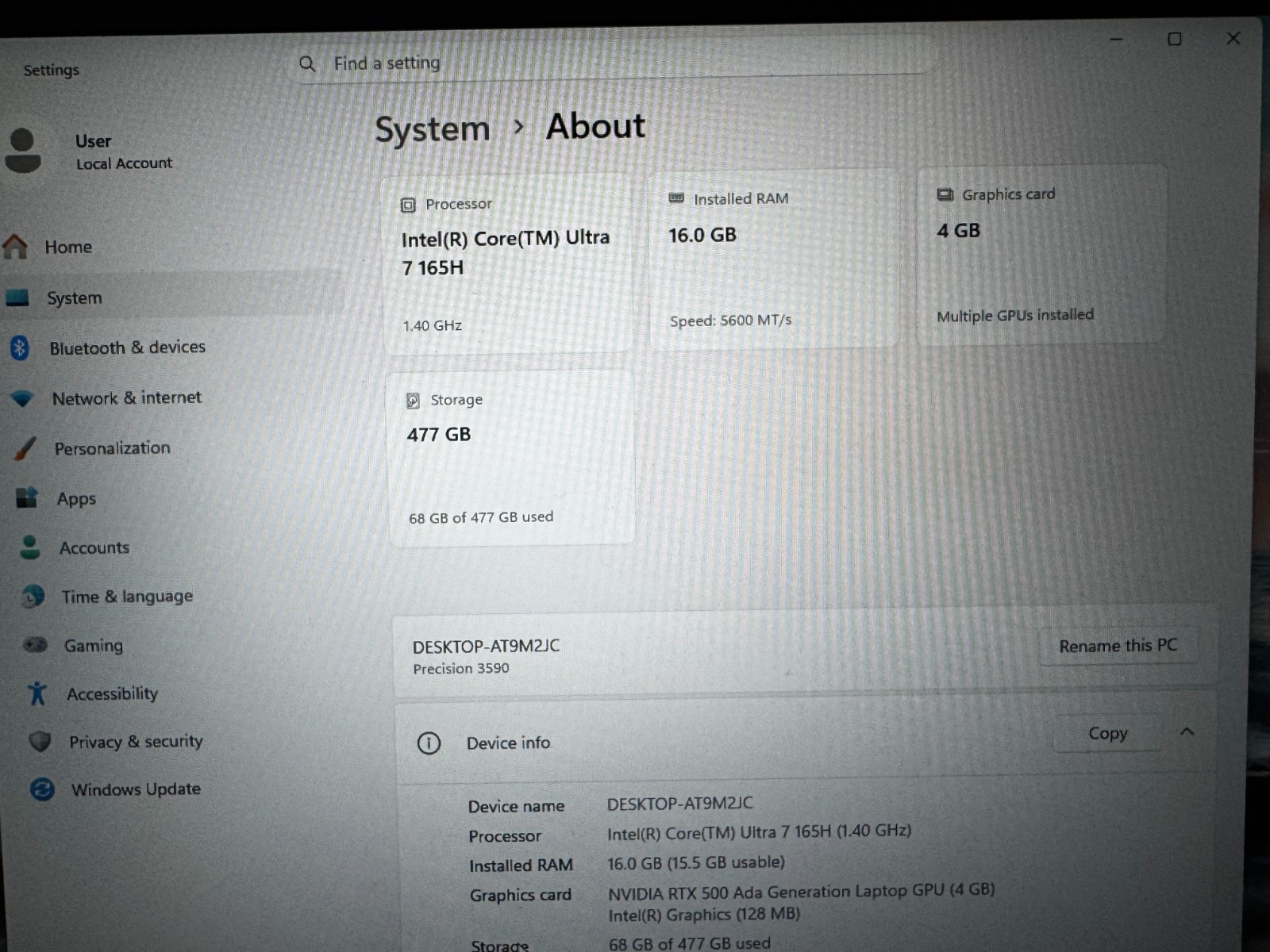Click the Storage drive icon

pyautogui.click(x=413, y=401)
